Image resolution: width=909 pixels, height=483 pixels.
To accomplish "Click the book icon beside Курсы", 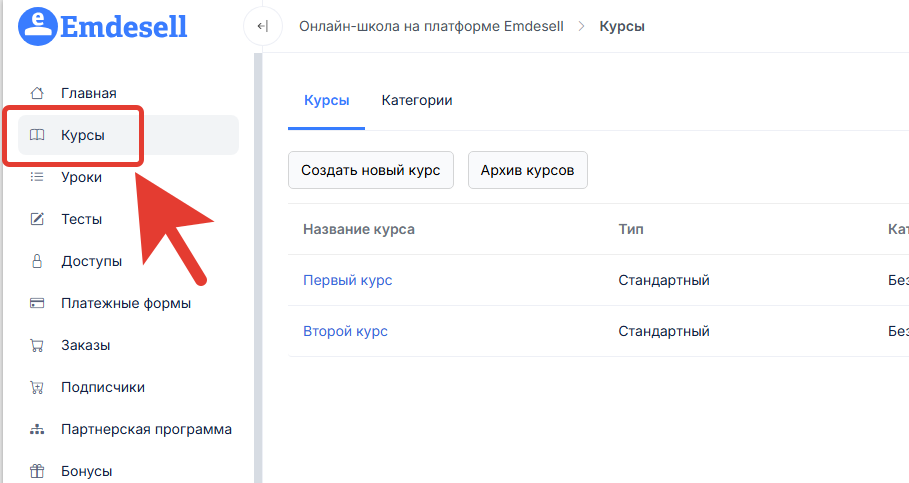I will 37,135.
